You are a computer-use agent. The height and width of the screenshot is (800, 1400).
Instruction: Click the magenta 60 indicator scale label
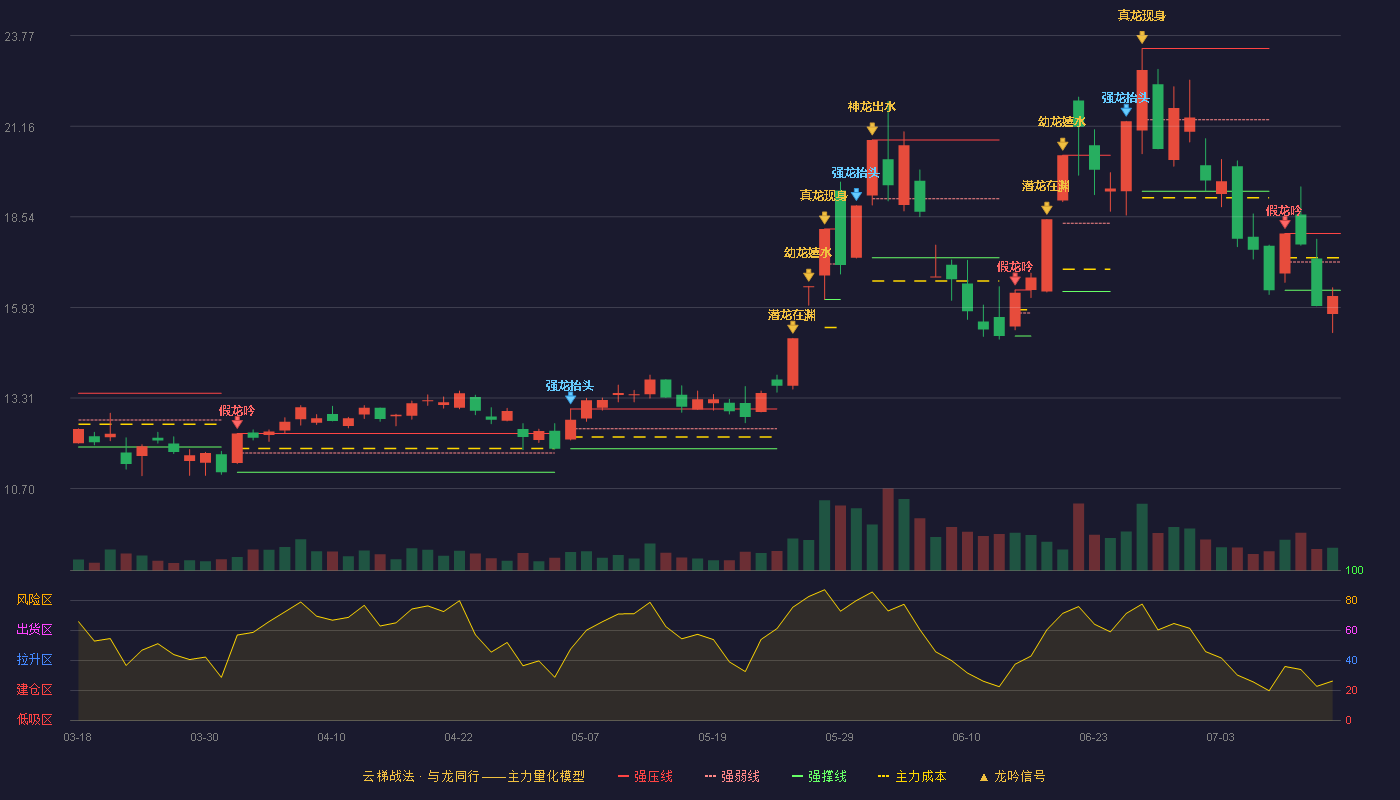pos(1352,630)
